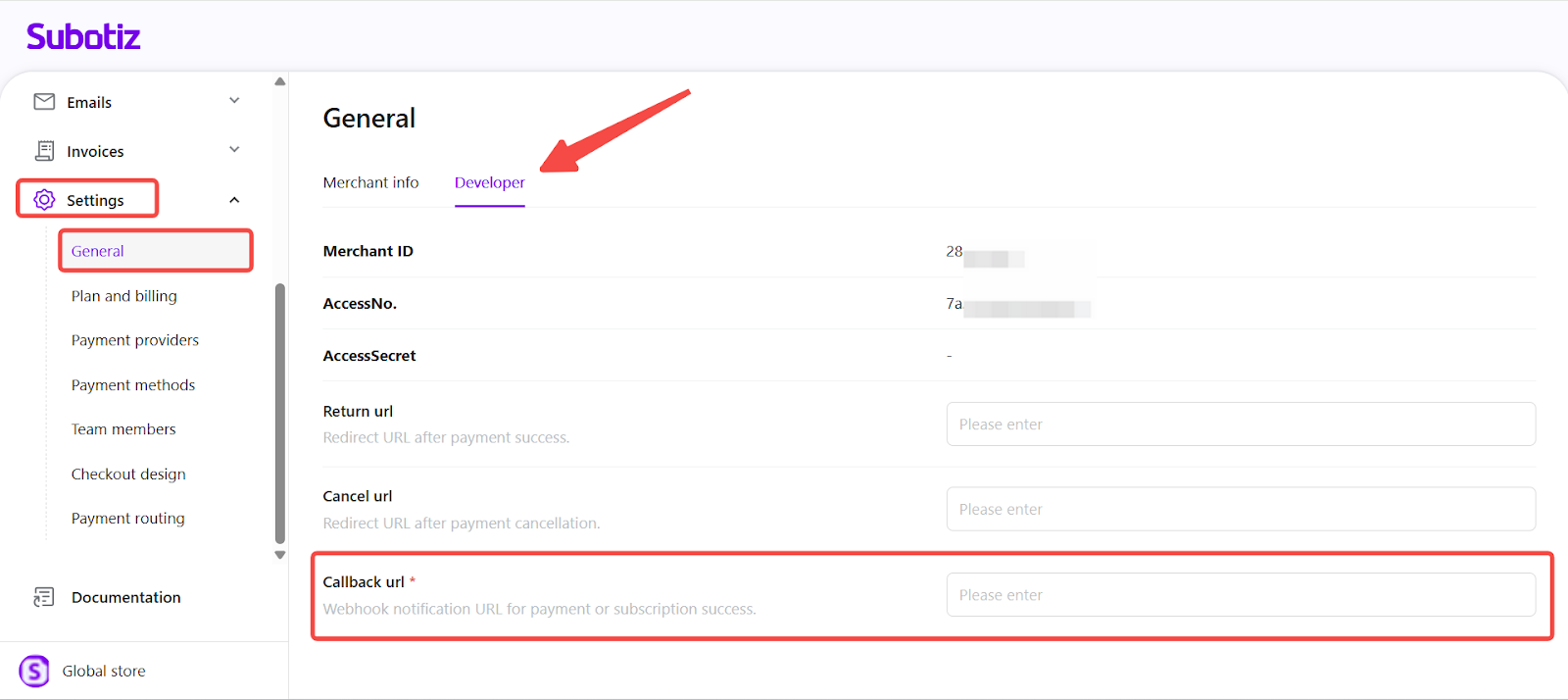Select the Developer tab
Image resolution: width=1568 pixels, height=700 pixels.
coord(489,182)
